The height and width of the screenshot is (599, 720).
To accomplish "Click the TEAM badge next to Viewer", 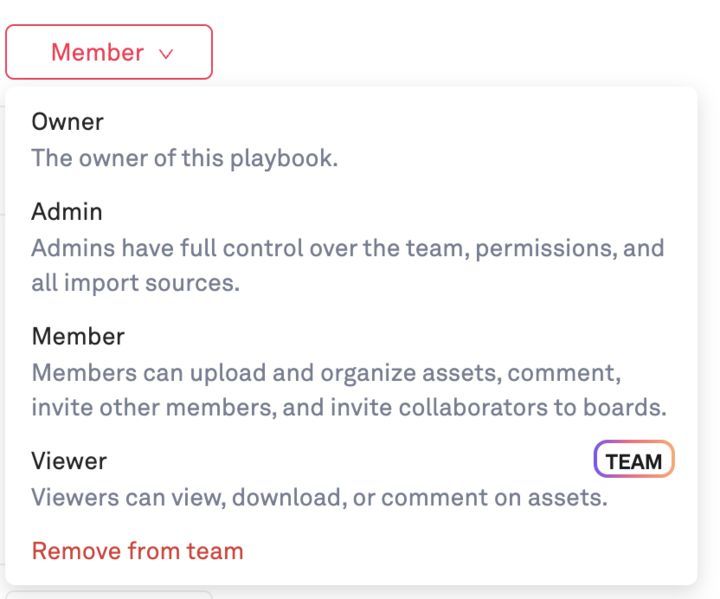I will 634,459.
